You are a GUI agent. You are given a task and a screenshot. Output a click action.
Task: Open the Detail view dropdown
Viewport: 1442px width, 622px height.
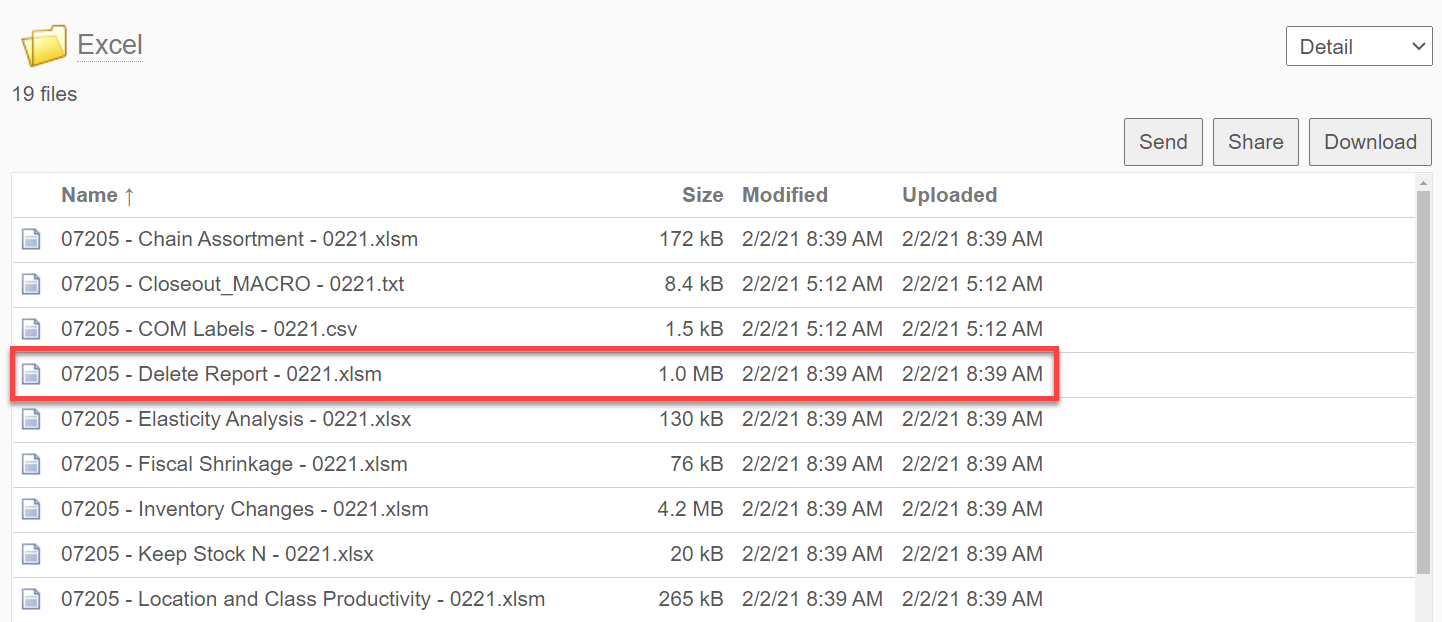[1358, 46]
